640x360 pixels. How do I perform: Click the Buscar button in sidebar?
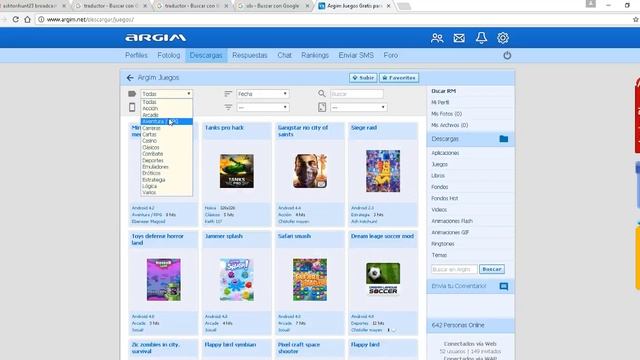point(491,269)
